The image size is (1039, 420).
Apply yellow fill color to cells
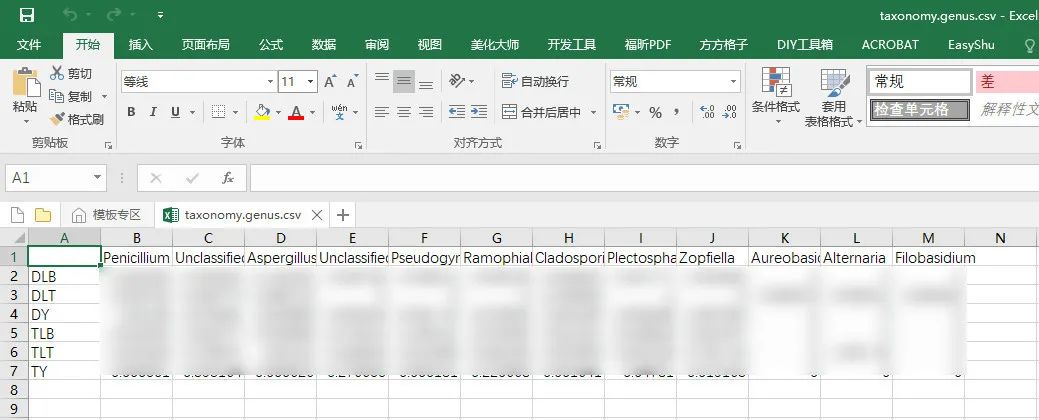(262, 112)
